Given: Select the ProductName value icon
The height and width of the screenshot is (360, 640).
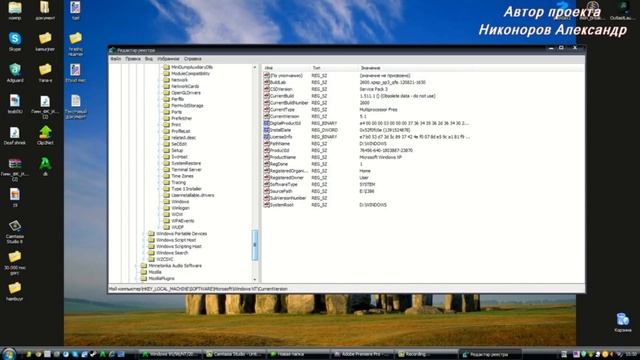Looking at the screenshot, I should (x=267, y=157).
